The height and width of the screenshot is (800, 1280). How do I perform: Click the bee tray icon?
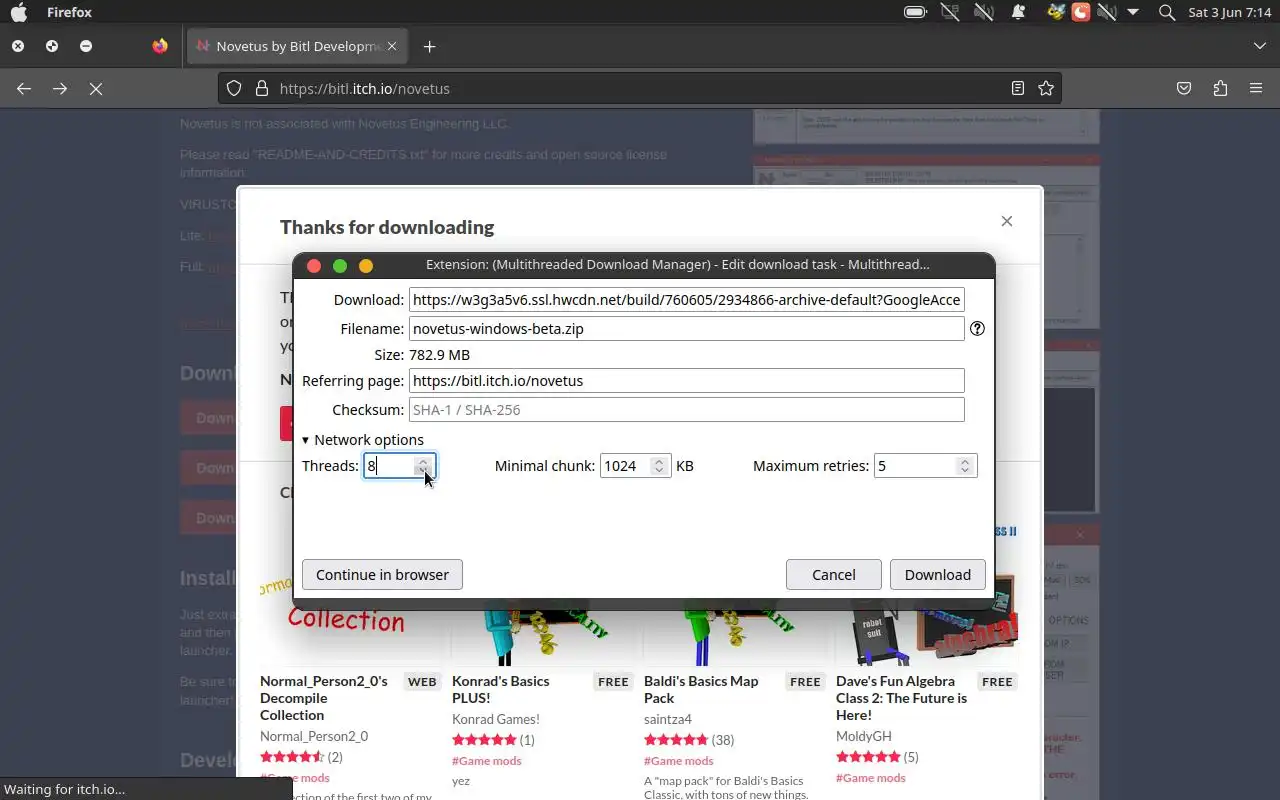coord(1056,13)
